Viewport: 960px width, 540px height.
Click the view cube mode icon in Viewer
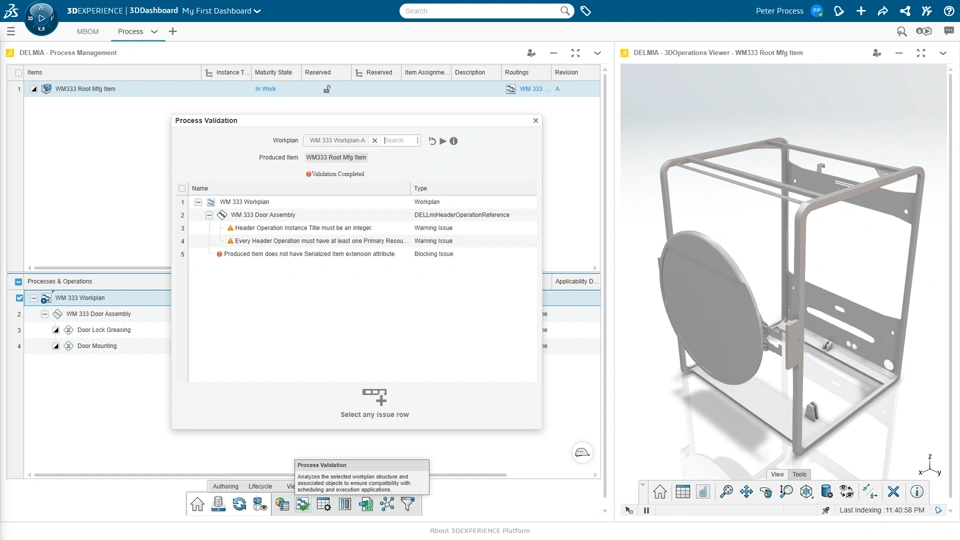pyautogui.click(x=806, y=492)
